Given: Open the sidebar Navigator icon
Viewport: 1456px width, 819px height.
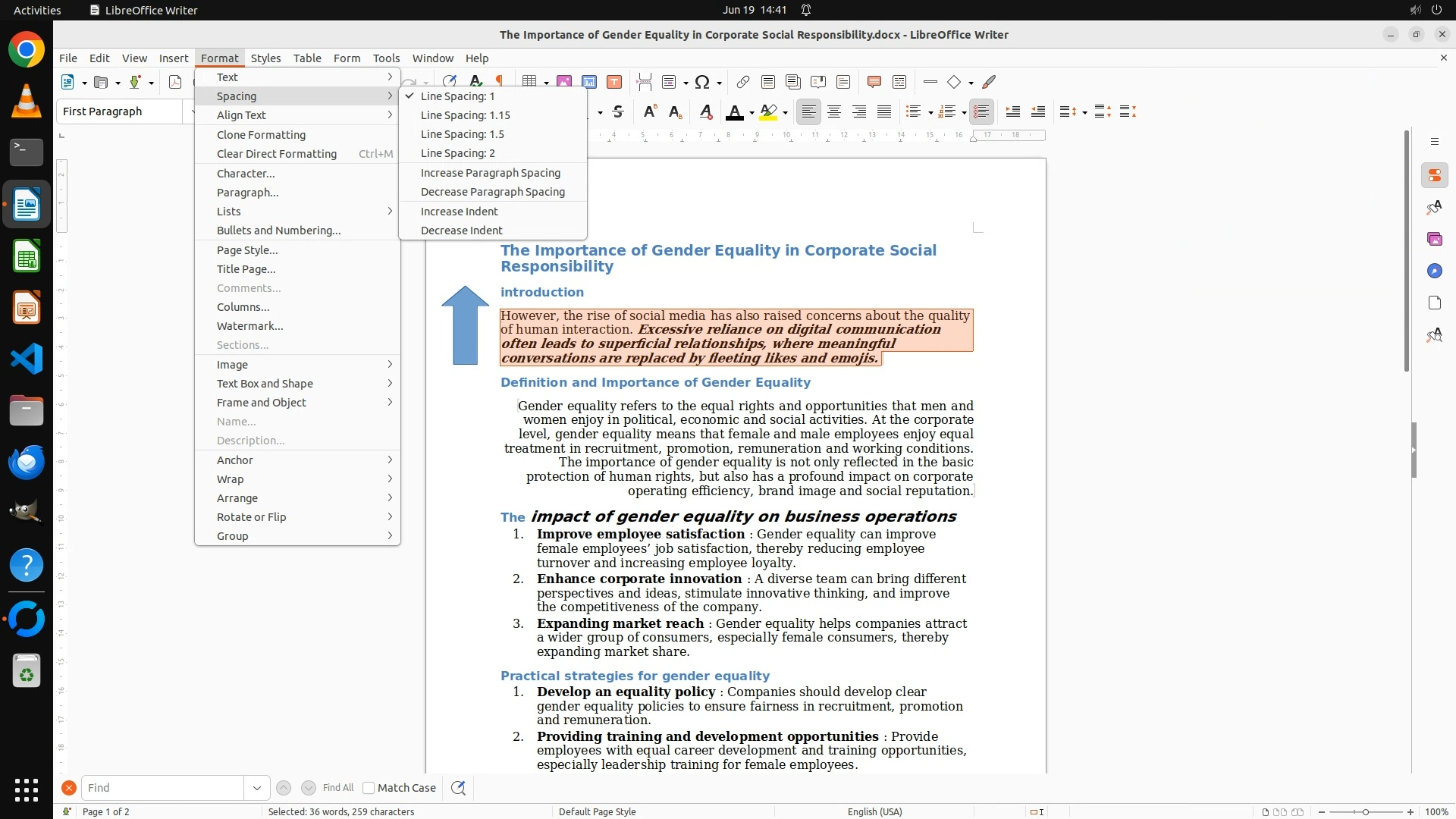Looking at the screenshot, I should tap(1434, 271).
